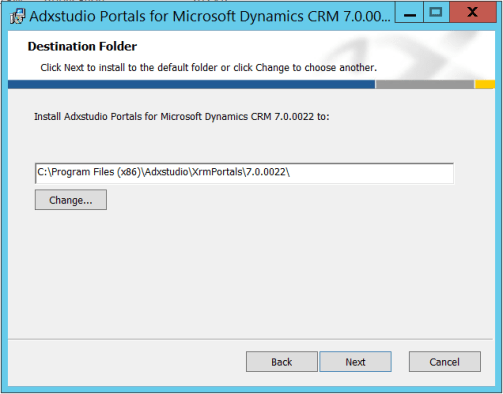The height and width of the screenshot is (394, 503).
Task: Click the 'Install Adxstudio Portals for Microsoft Dynamics CRM 7.0.0022 to:' label
Action: [x=182, y=117]
